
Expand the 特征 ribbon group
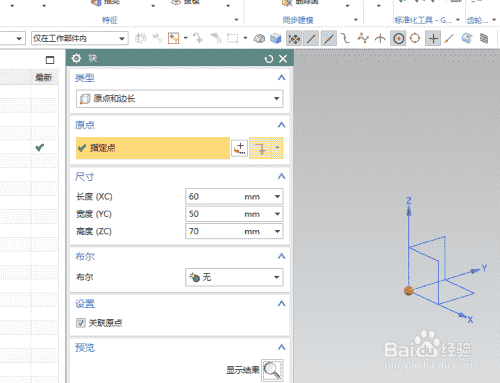[236, 20]
